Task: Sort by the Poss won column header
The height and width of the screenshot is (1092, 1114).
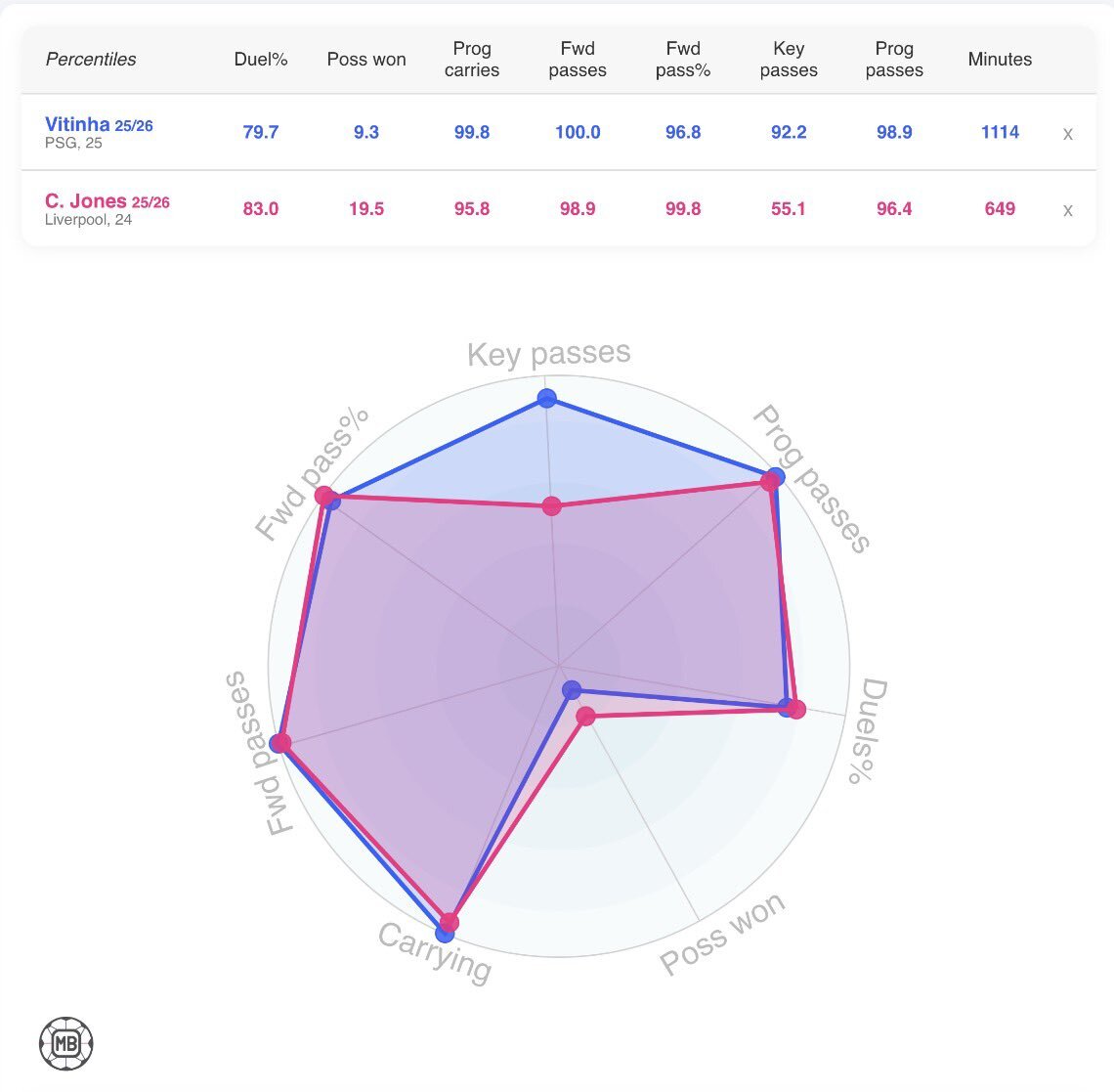Action: (x=366, y=60)
